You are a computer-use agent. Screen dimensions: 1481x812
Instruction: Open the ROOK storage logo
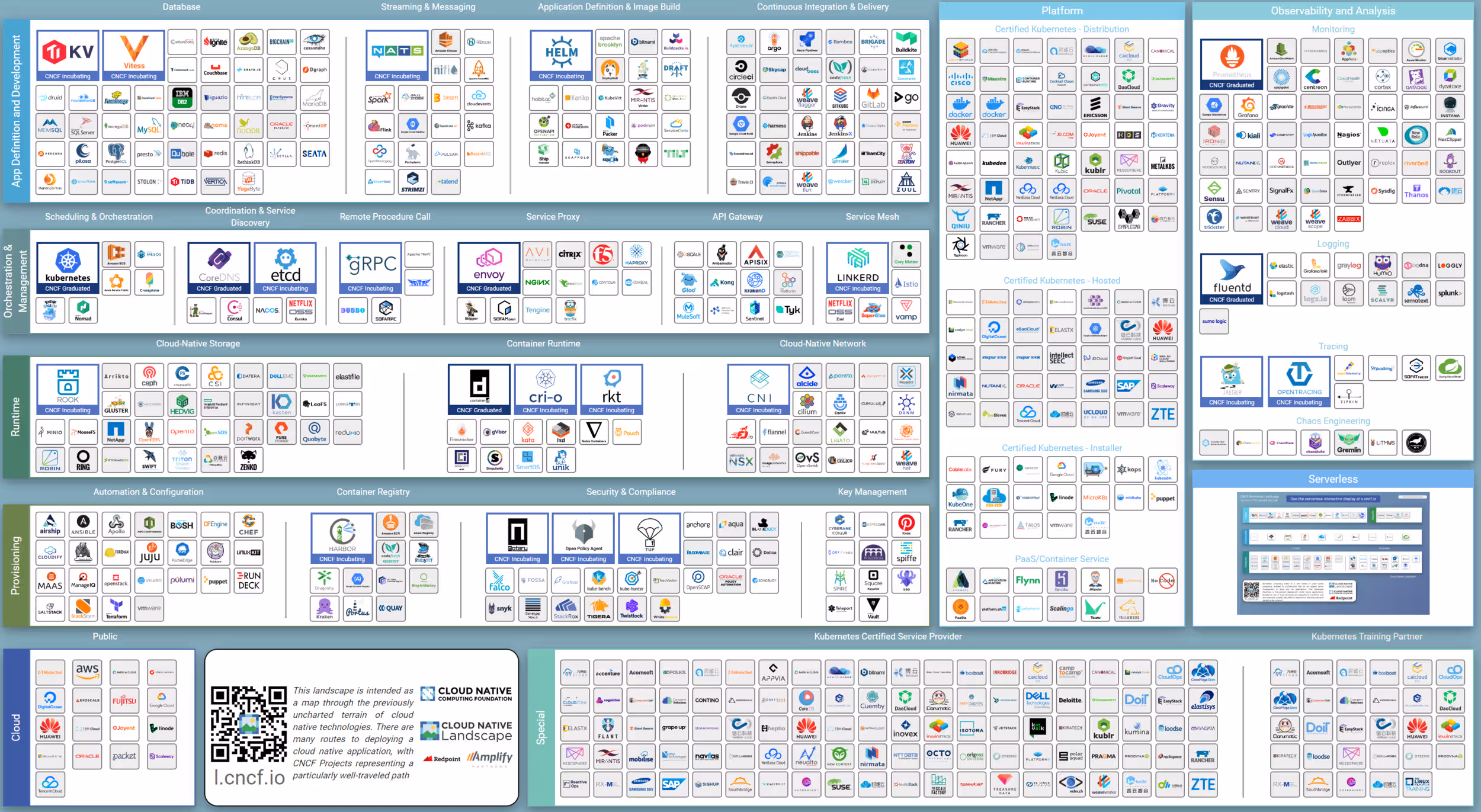[68, 389]
